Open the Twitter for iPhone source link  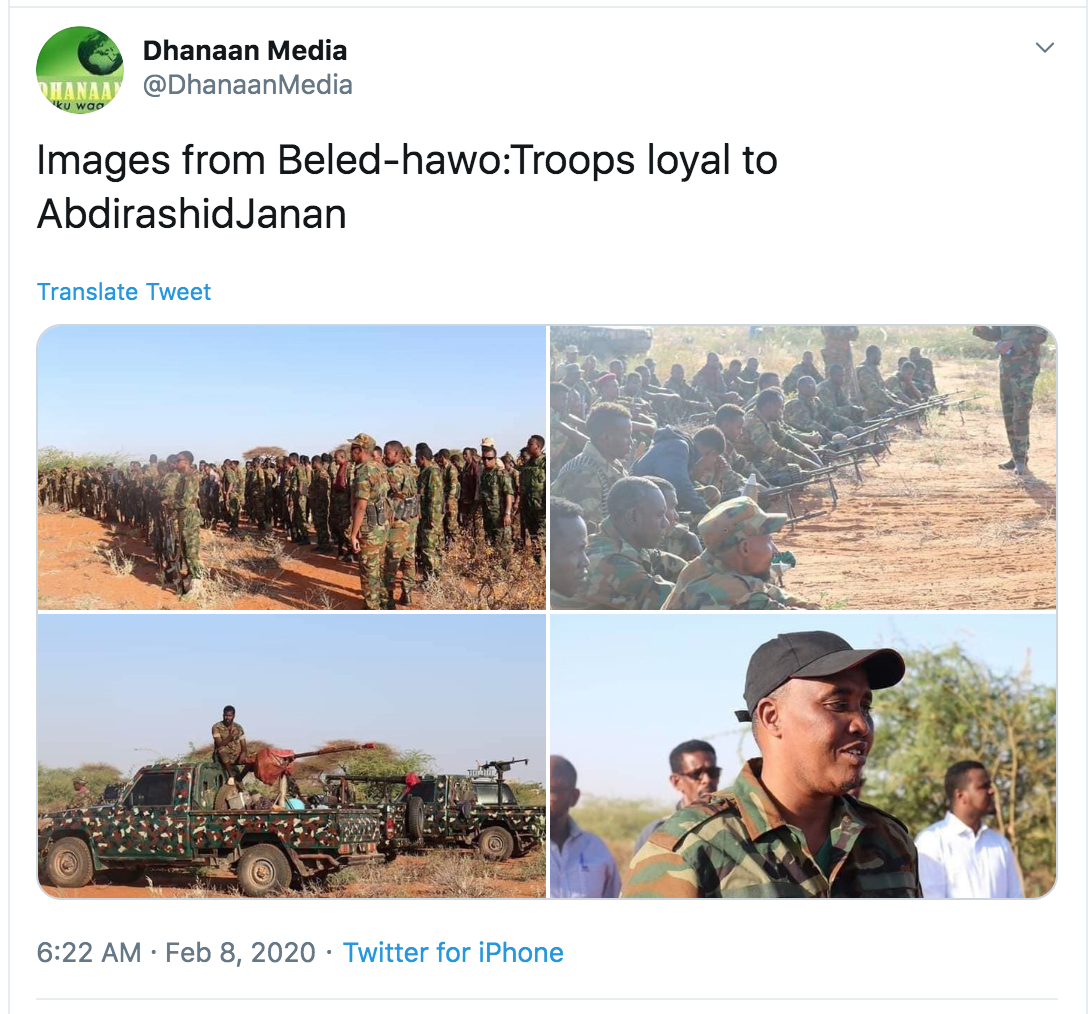coord(453,952)
